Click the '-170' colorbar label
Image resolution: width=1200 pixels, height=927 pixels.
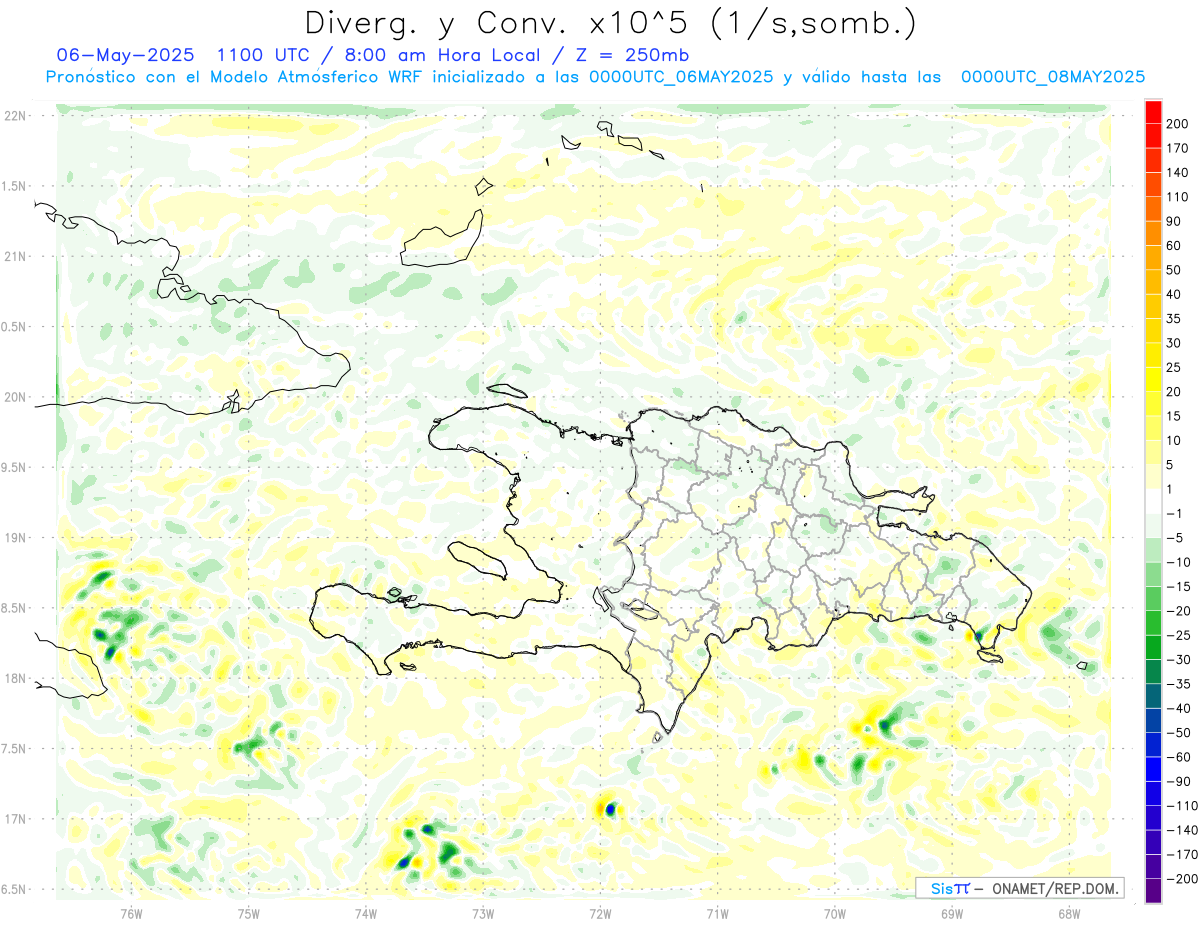click(x=1181, y=855)
